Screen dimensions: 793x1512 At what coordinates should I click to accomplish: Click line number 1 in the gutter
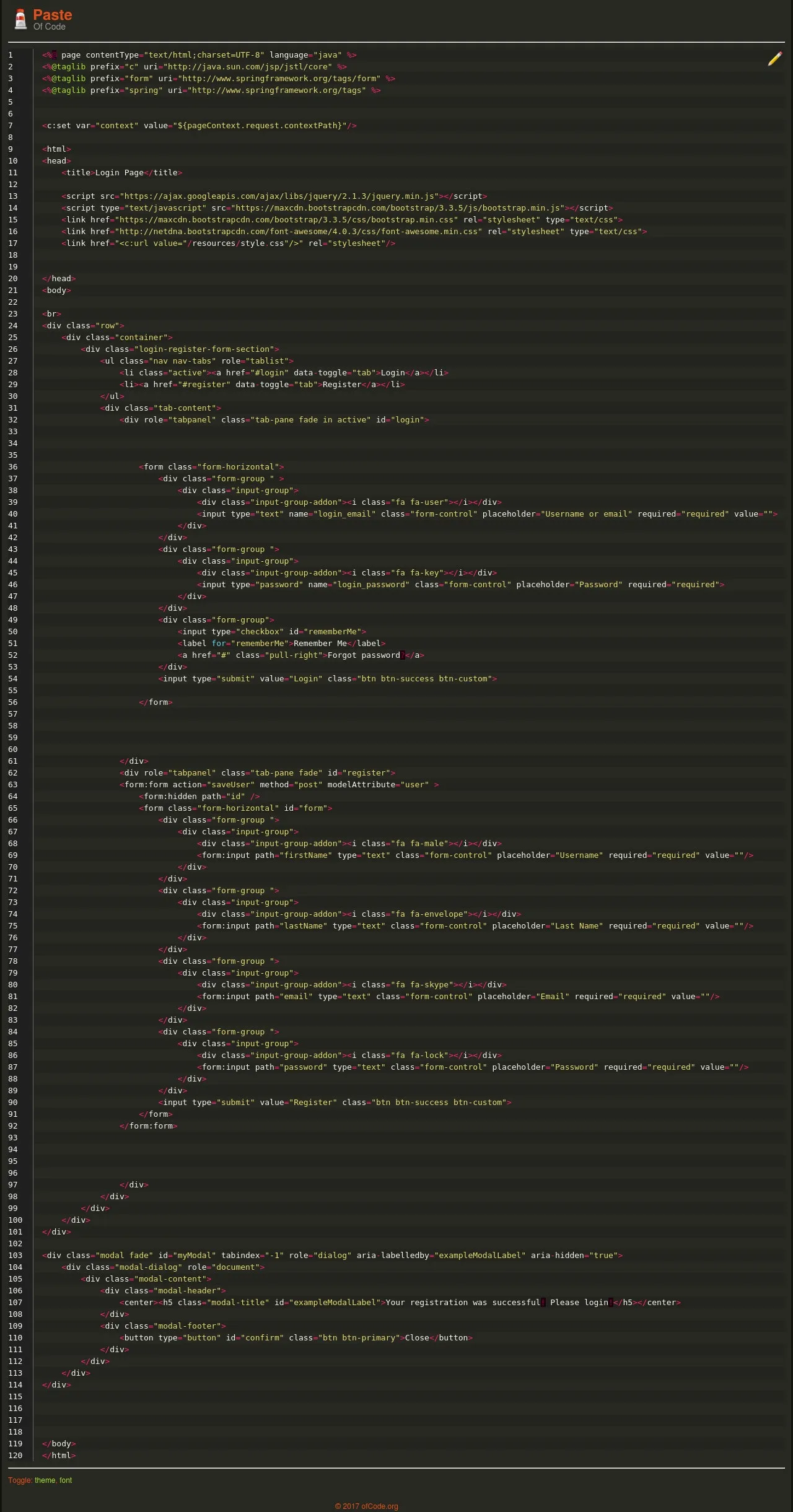(11, 55)
